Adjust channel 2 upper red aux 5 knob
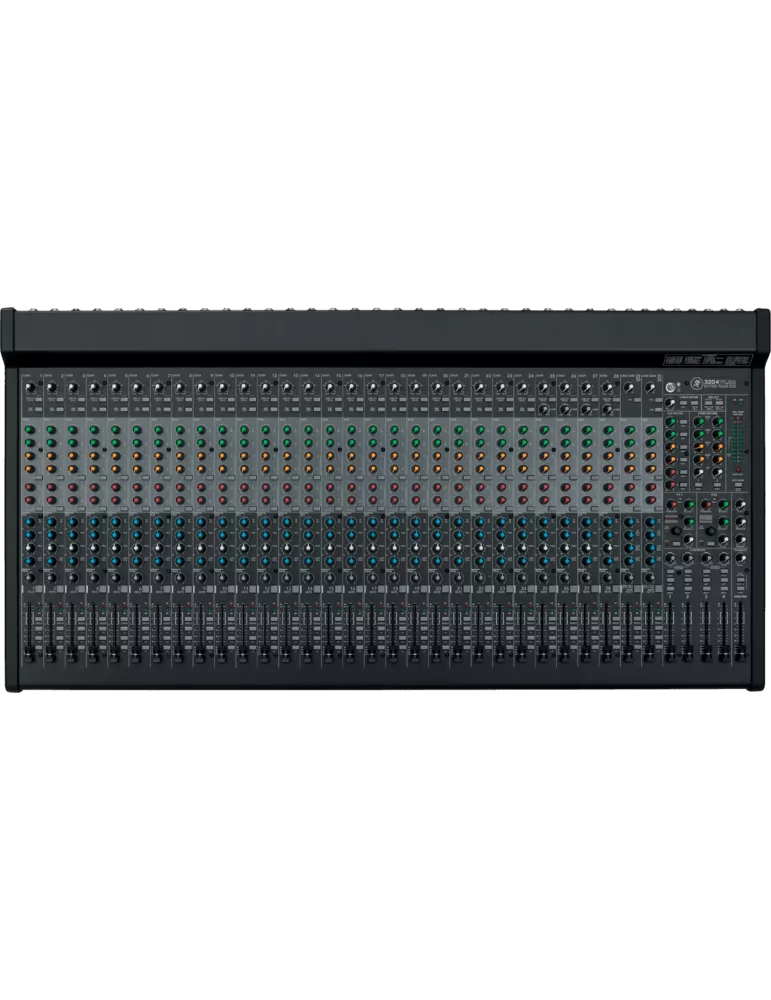Image resolution: width=771 pixels, height=1000 pixels. [50, 487]
